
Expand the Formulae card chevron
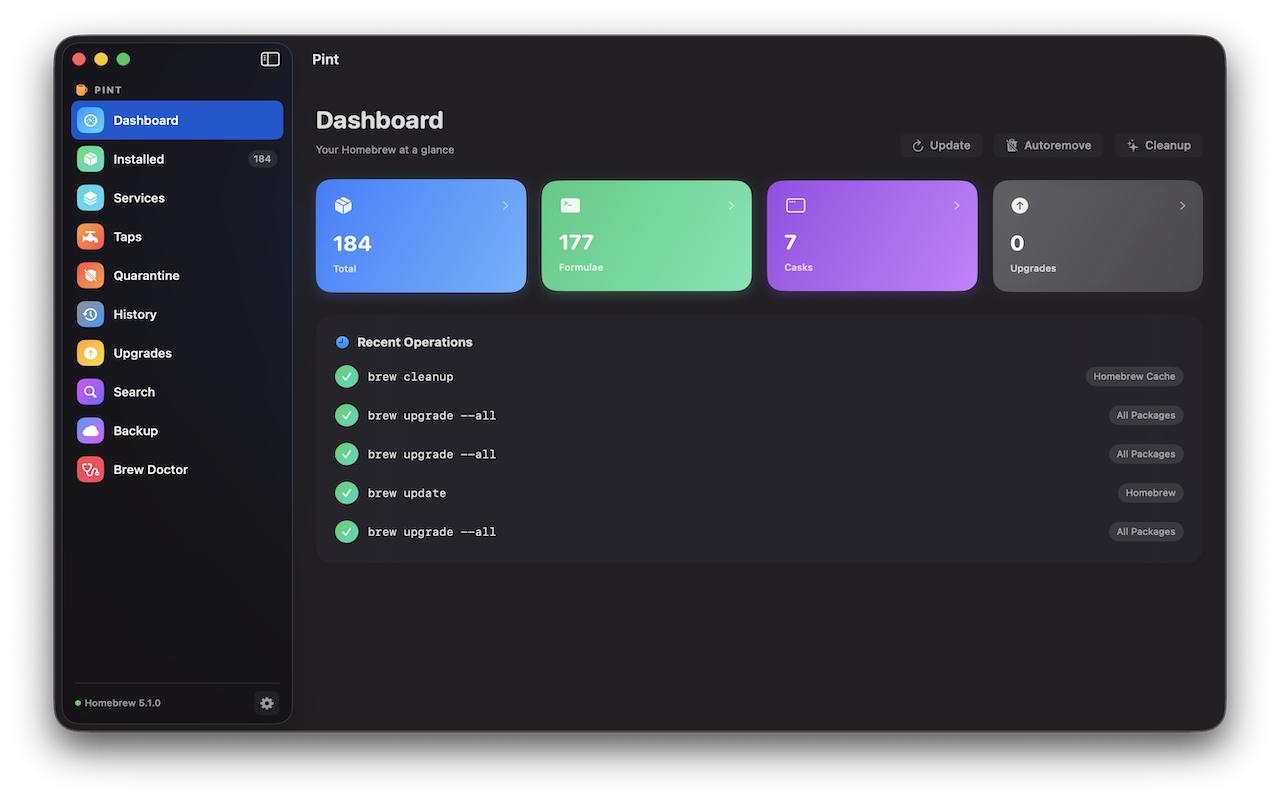point(731,206)
